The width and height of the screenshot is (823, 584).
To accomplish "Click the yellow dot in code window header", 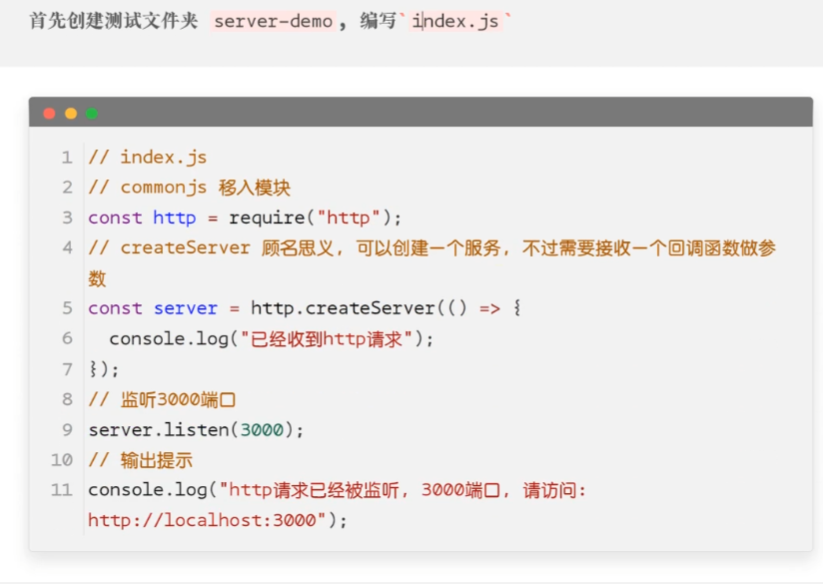I will (70, 113).
